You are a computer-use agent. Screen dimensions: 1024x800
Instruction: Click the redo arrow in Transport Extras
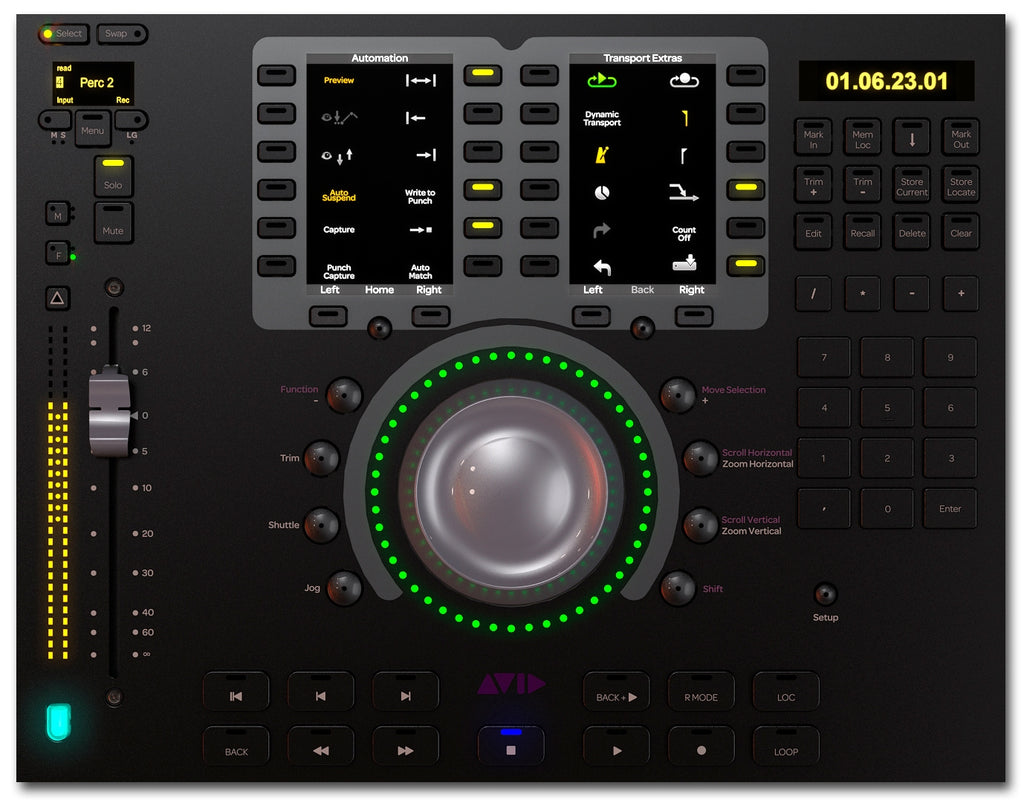point(601,229)
